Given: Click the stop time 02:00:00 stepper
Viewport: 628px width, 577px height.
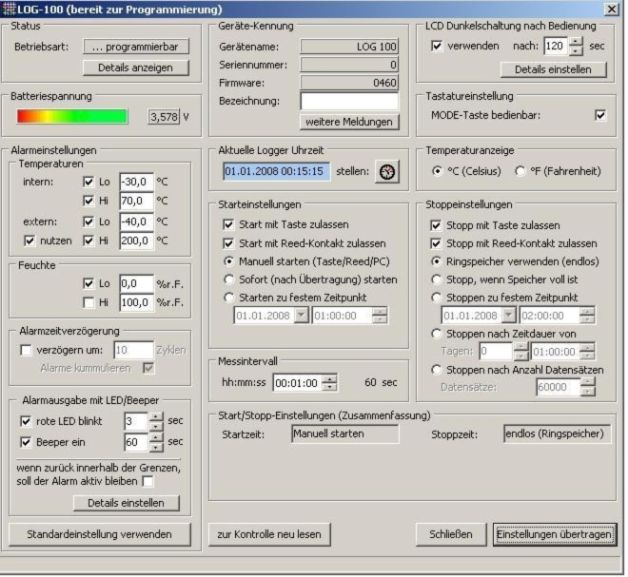Looking at the screenshot, I should click(587, 316).
